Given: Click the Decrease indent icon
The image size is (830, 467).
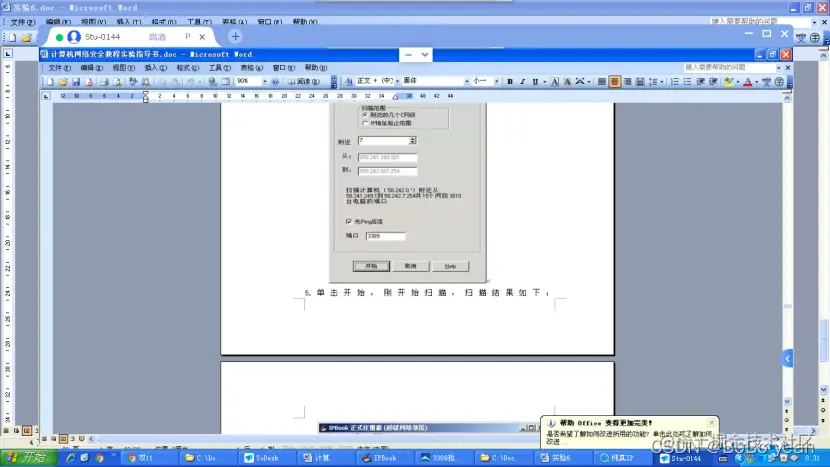Looking at the screenshot, I should click(x=700, y=82).
